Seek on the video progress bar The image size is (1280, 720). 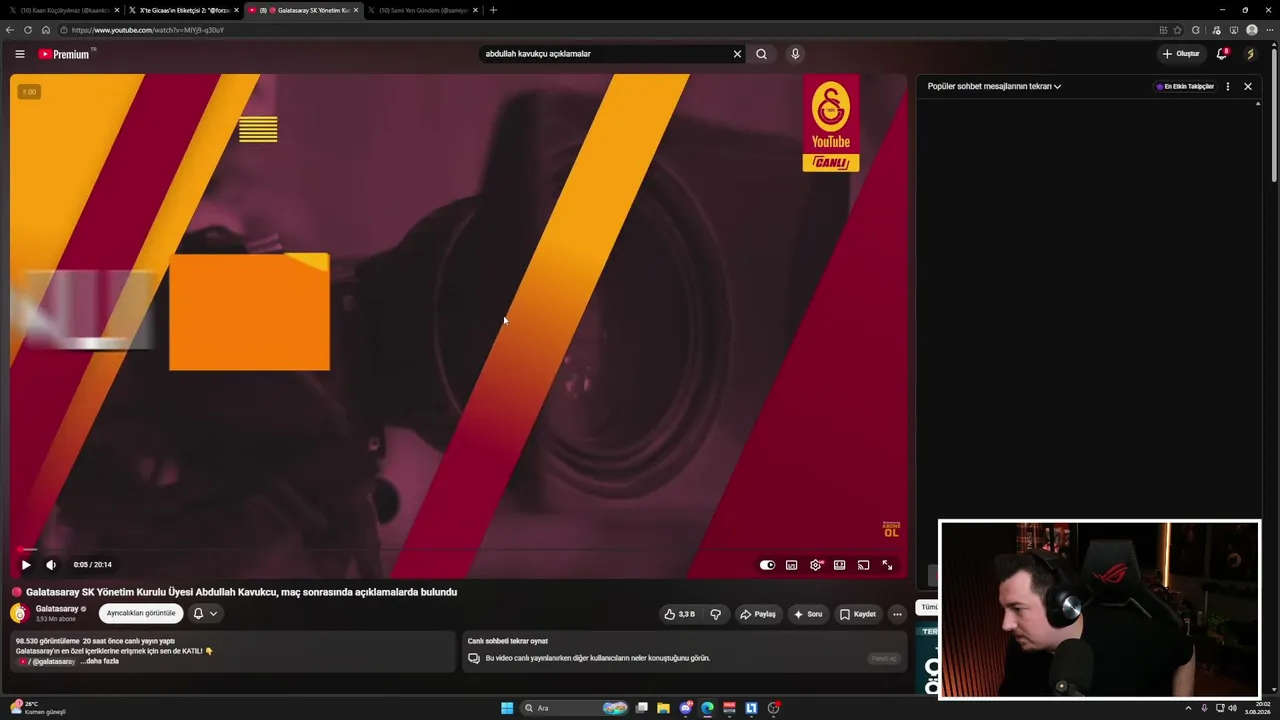[459, 549]
